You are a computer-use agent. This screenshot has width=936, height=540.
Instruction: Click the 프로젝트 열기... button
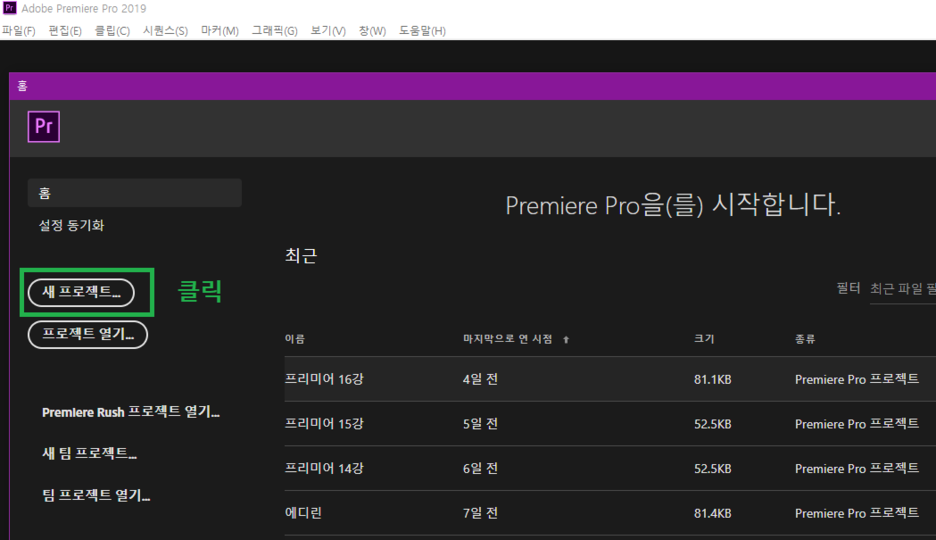click(88, 334)
